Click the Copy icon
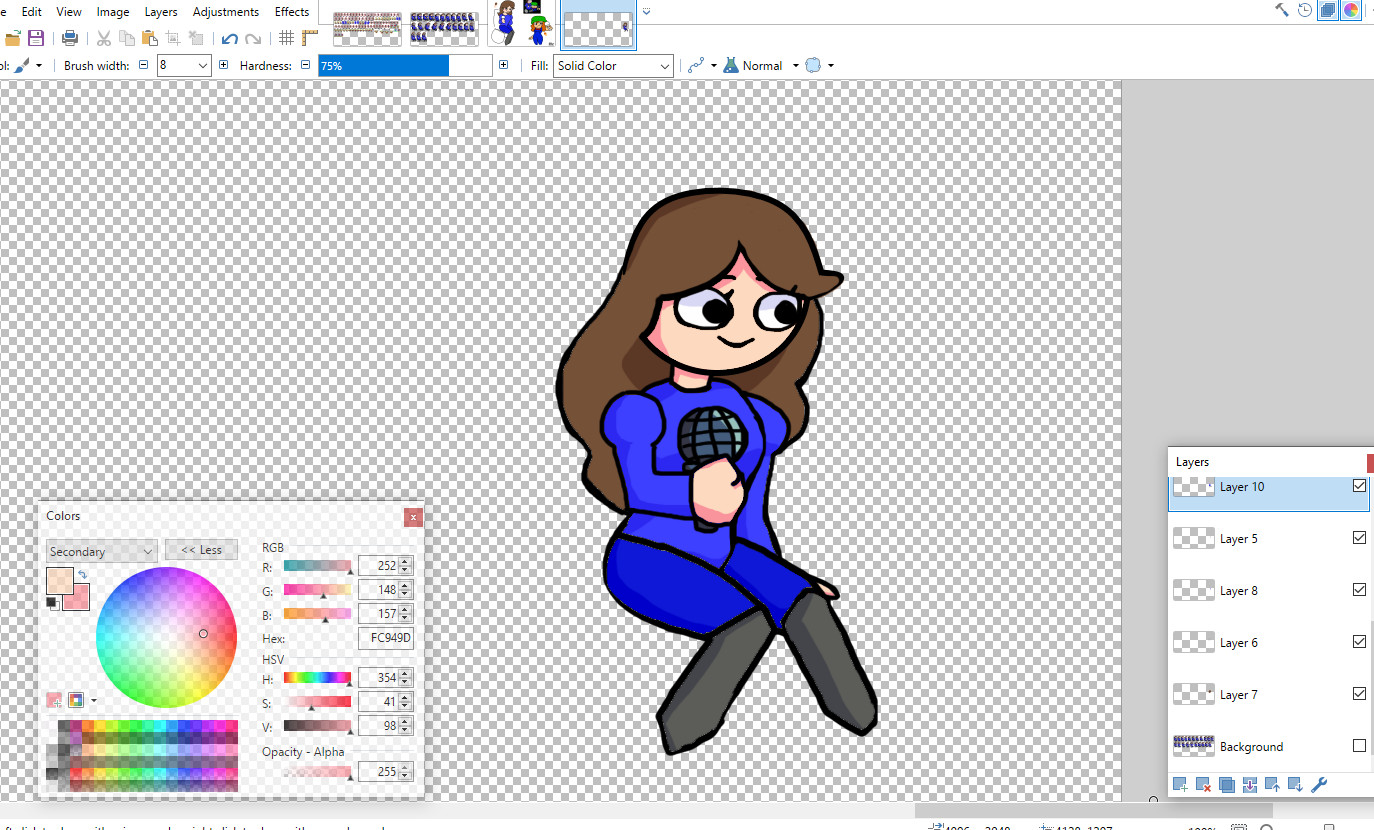The height and width of the screenshot is (830, 1374). (x=127, y=38)
